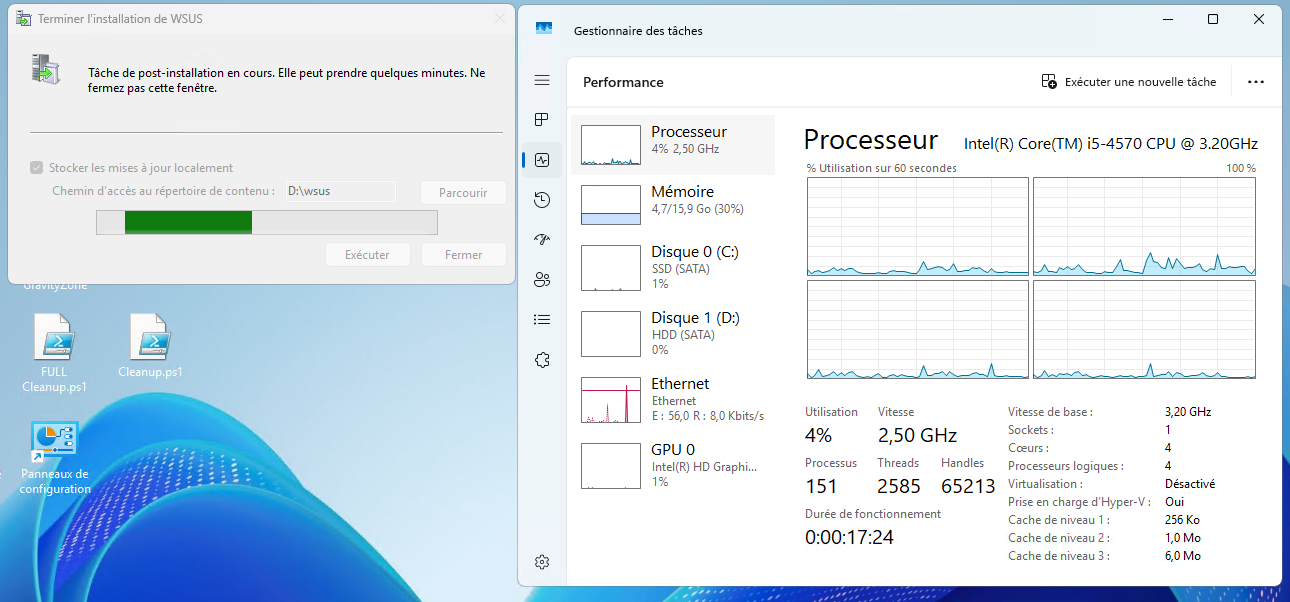Open the Details list icon in sidebar
Viewport: 1290px width, 602px height.
coord(542,320)
